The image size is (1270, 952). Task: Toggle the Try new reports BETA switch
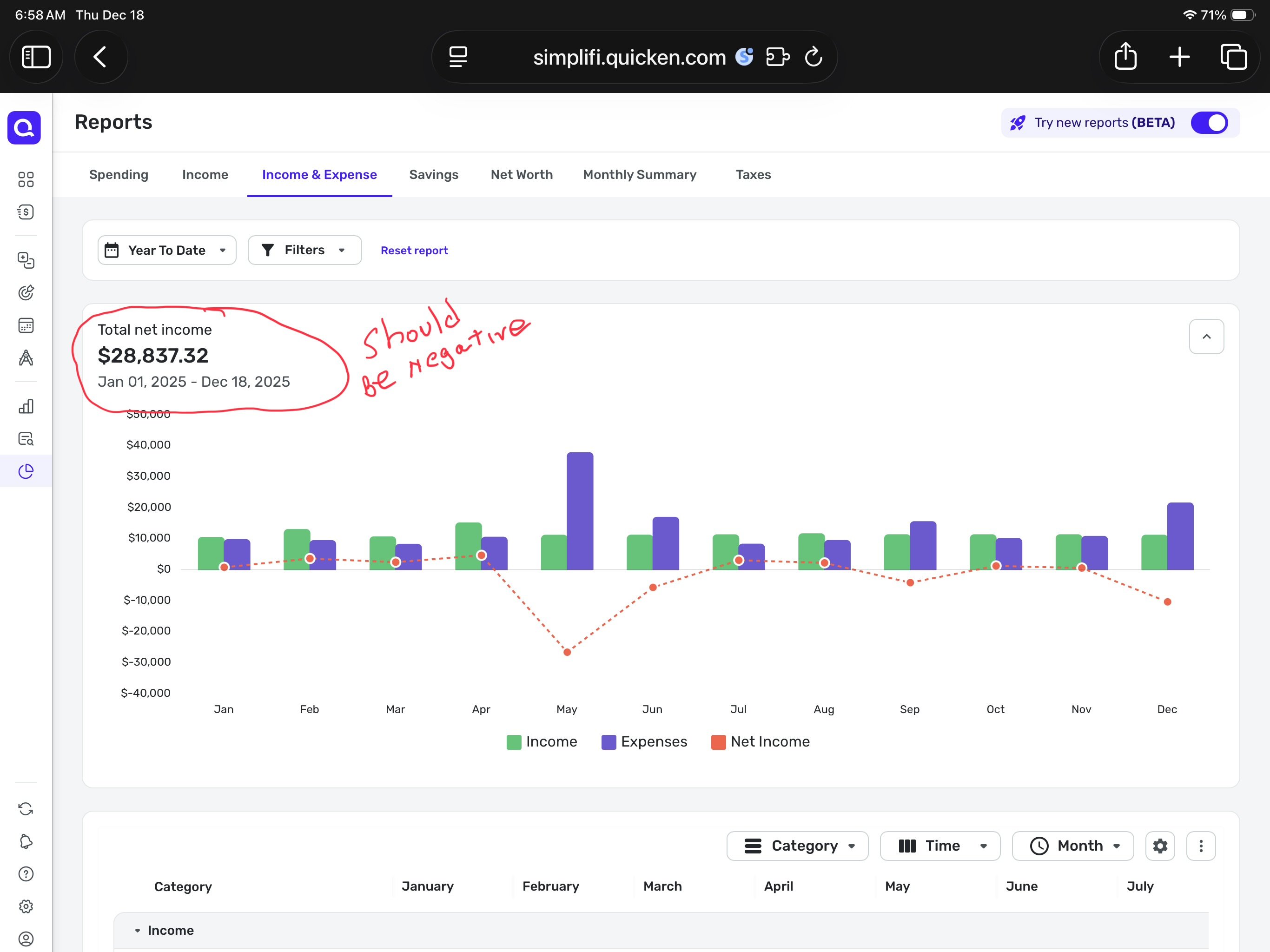point(1209,123)
